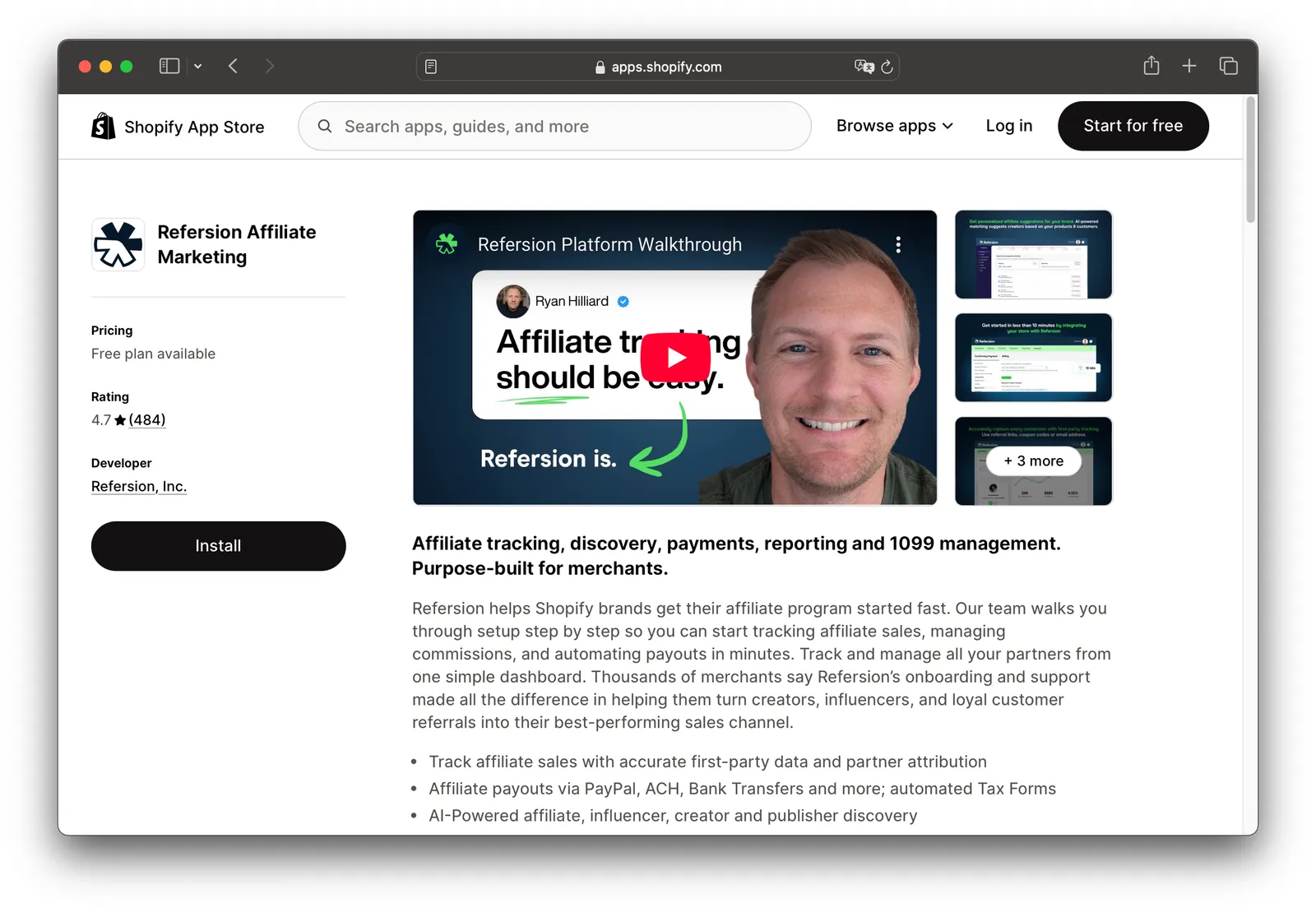Open the Log in link
The image size is (1316, 912).
[1009, 126]
